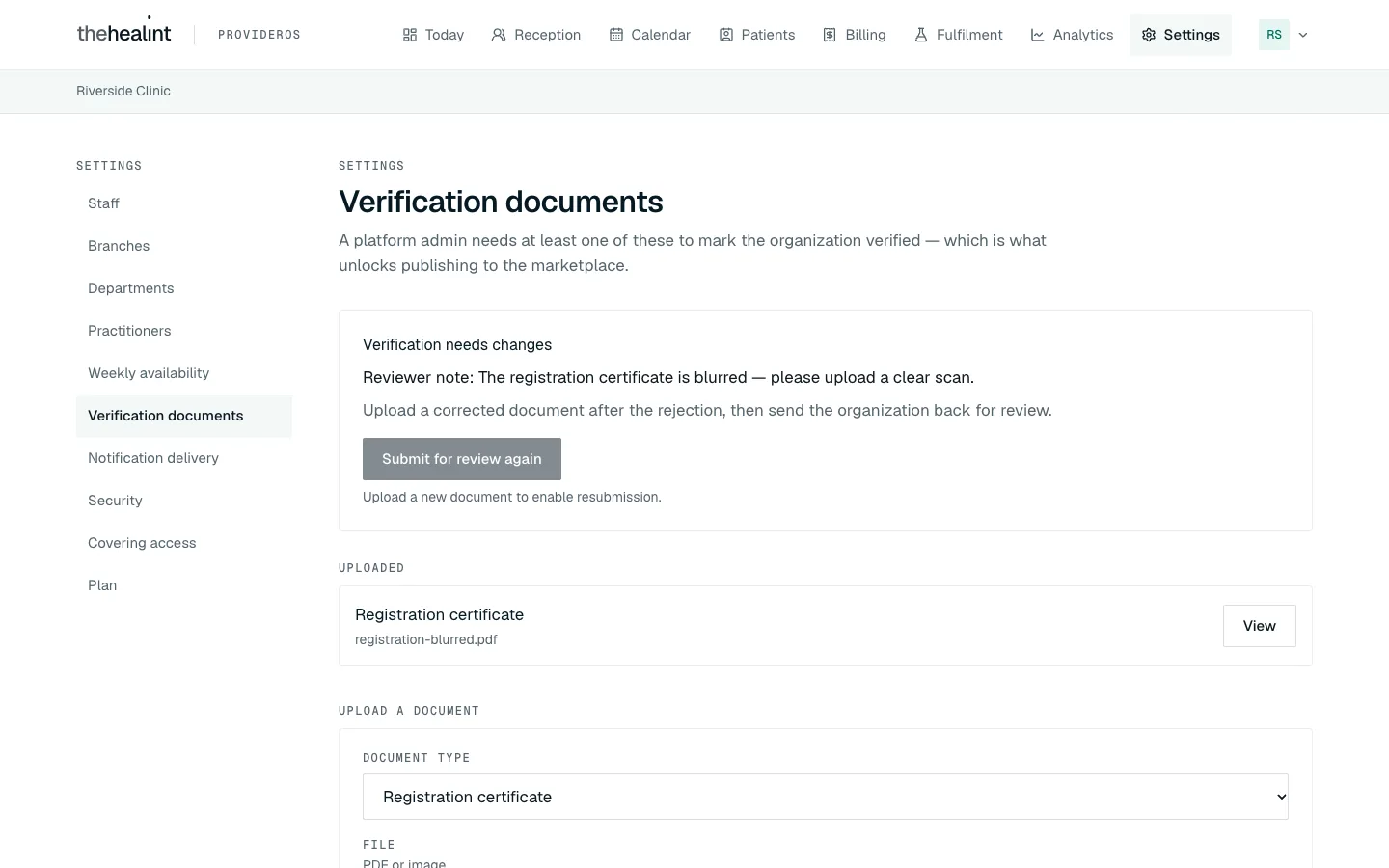
Task: Open the Today tab
Action: (433, 35)
